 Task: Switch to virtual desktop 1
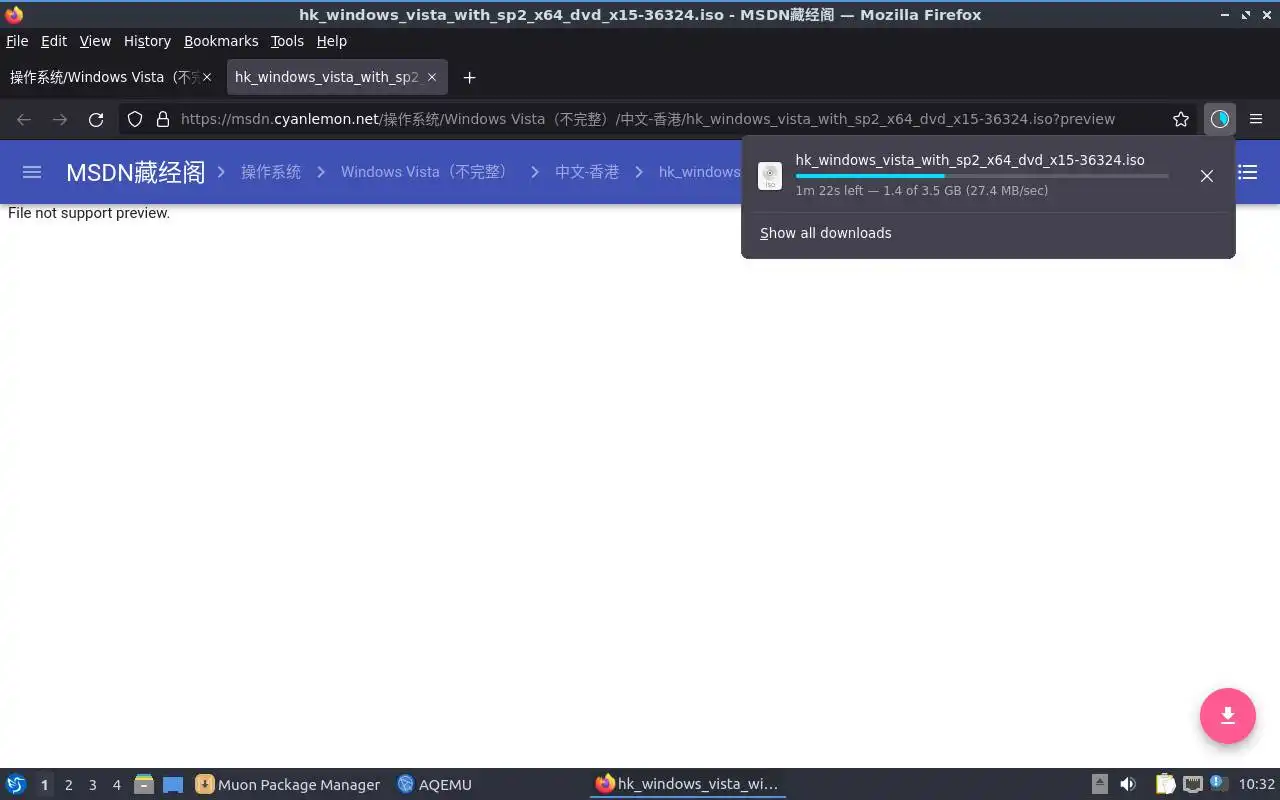44,785
